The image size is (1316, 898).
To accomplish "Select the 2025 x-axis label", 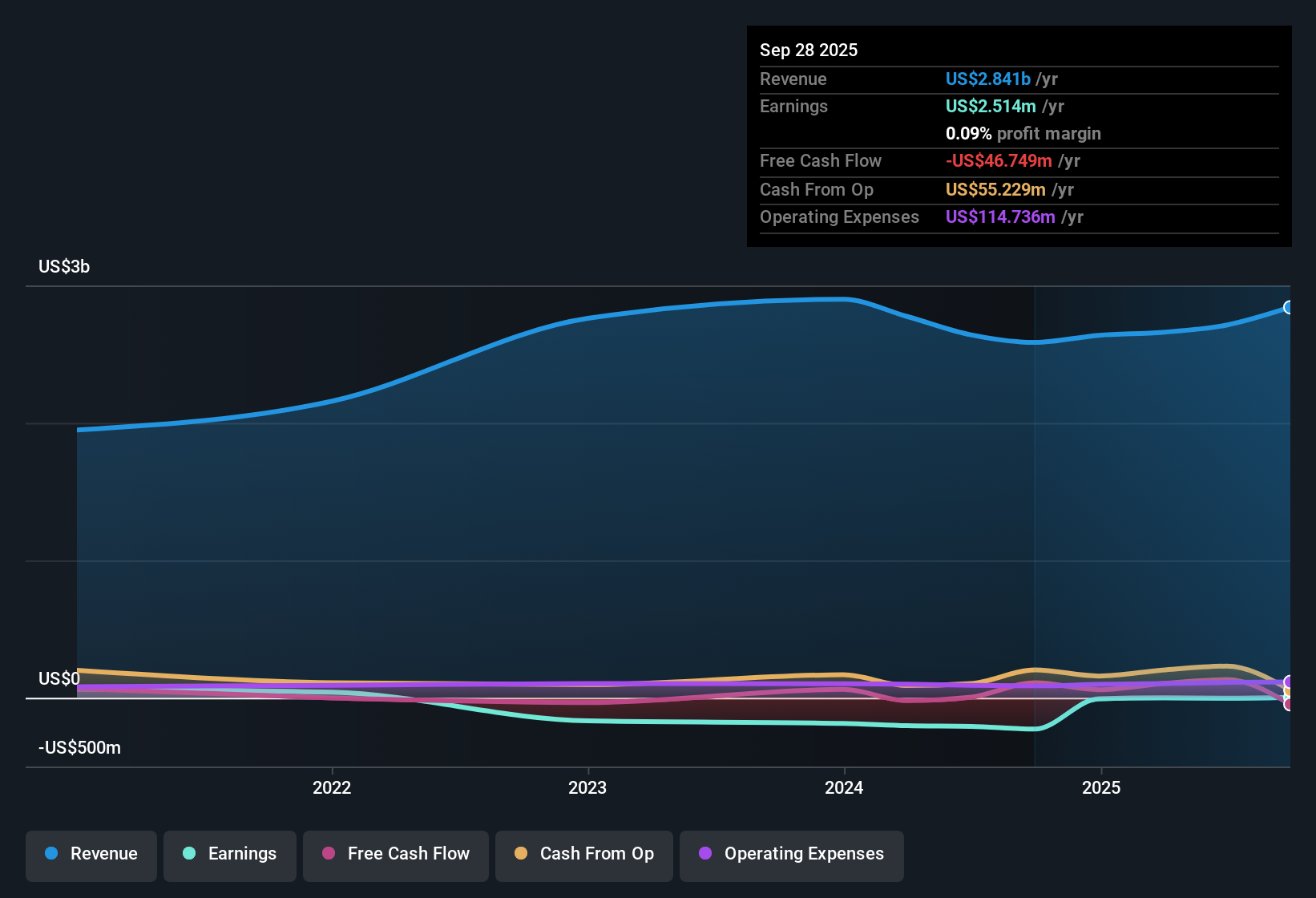I will [x=1101, y=787].
